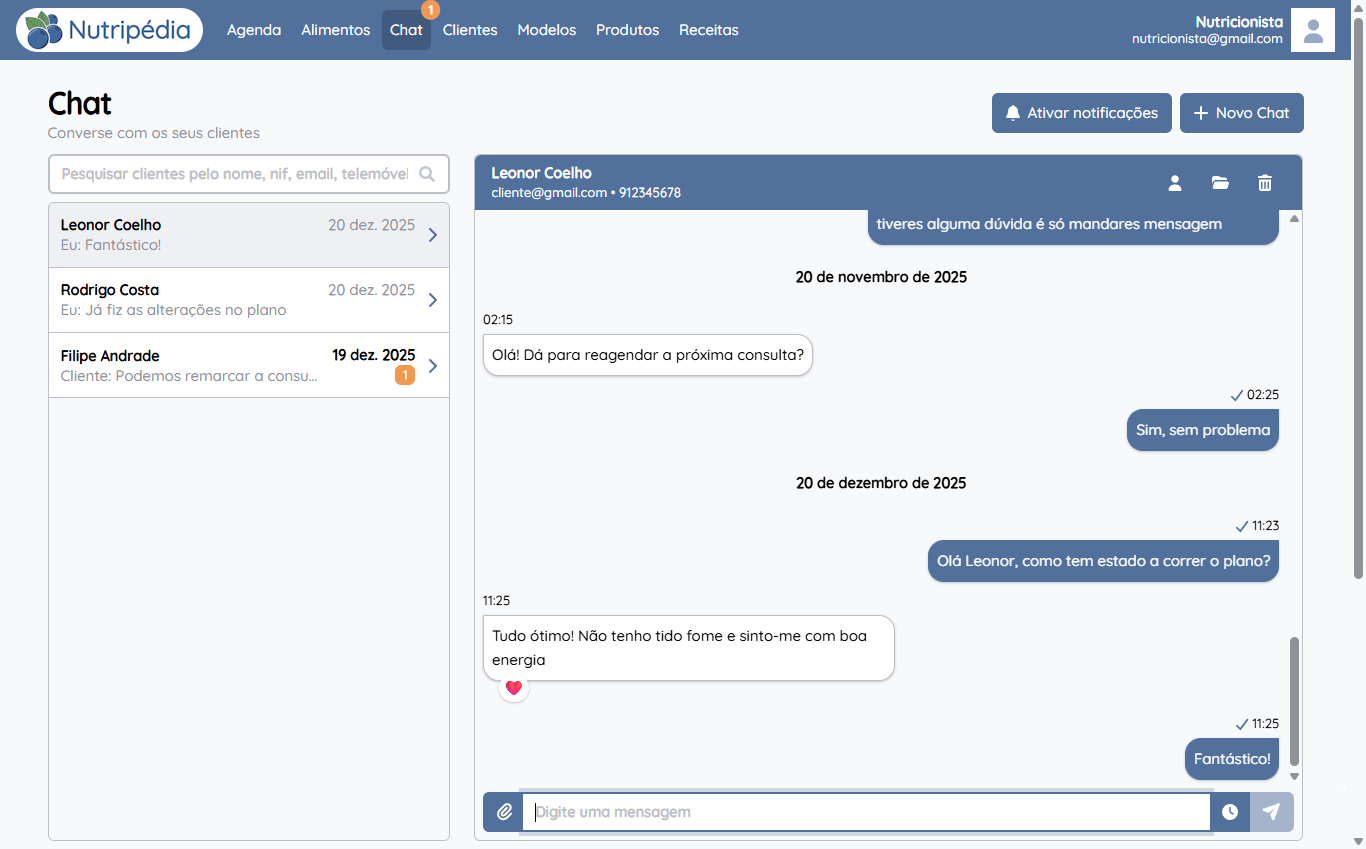The image size is (1366, 849).
Task: Expand Rodrigo Costa conversation chevron
Action: click(433, 300)
